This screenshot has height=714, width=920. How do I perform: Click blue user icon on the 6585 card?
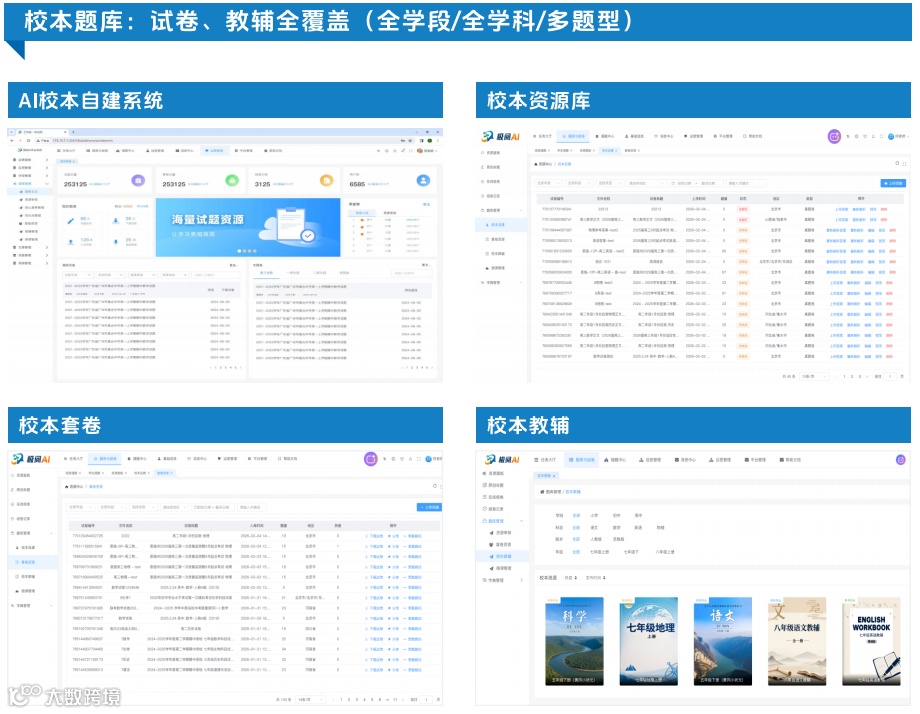[x=423, y=181]
